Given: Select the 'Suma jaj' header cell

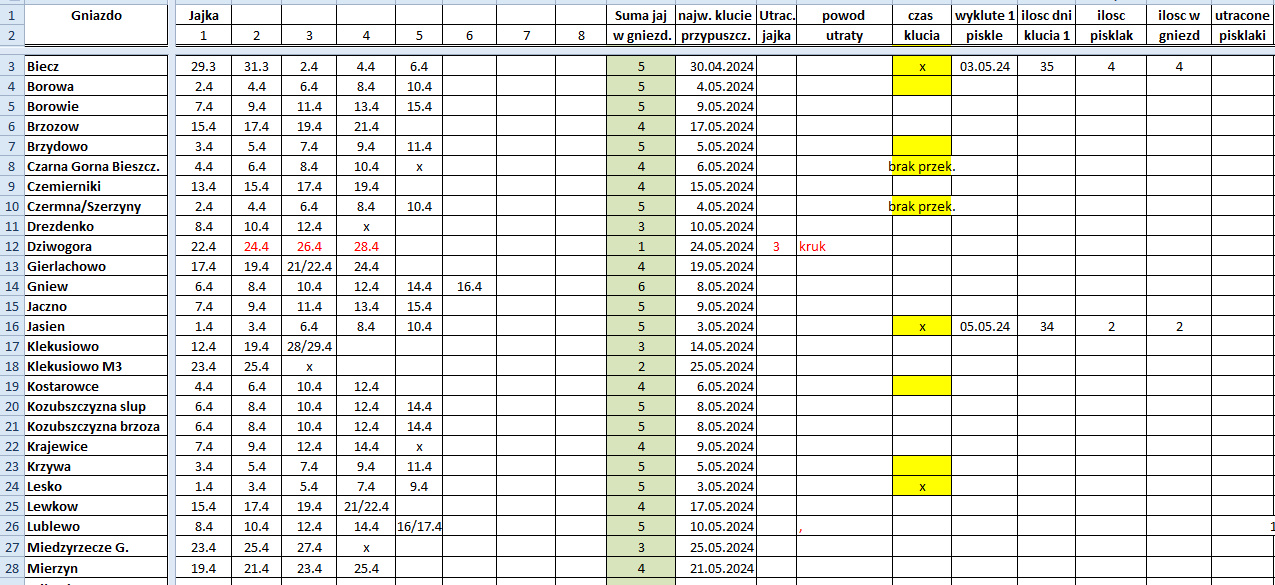Looking at the screenshot, I should pos(640,15).
